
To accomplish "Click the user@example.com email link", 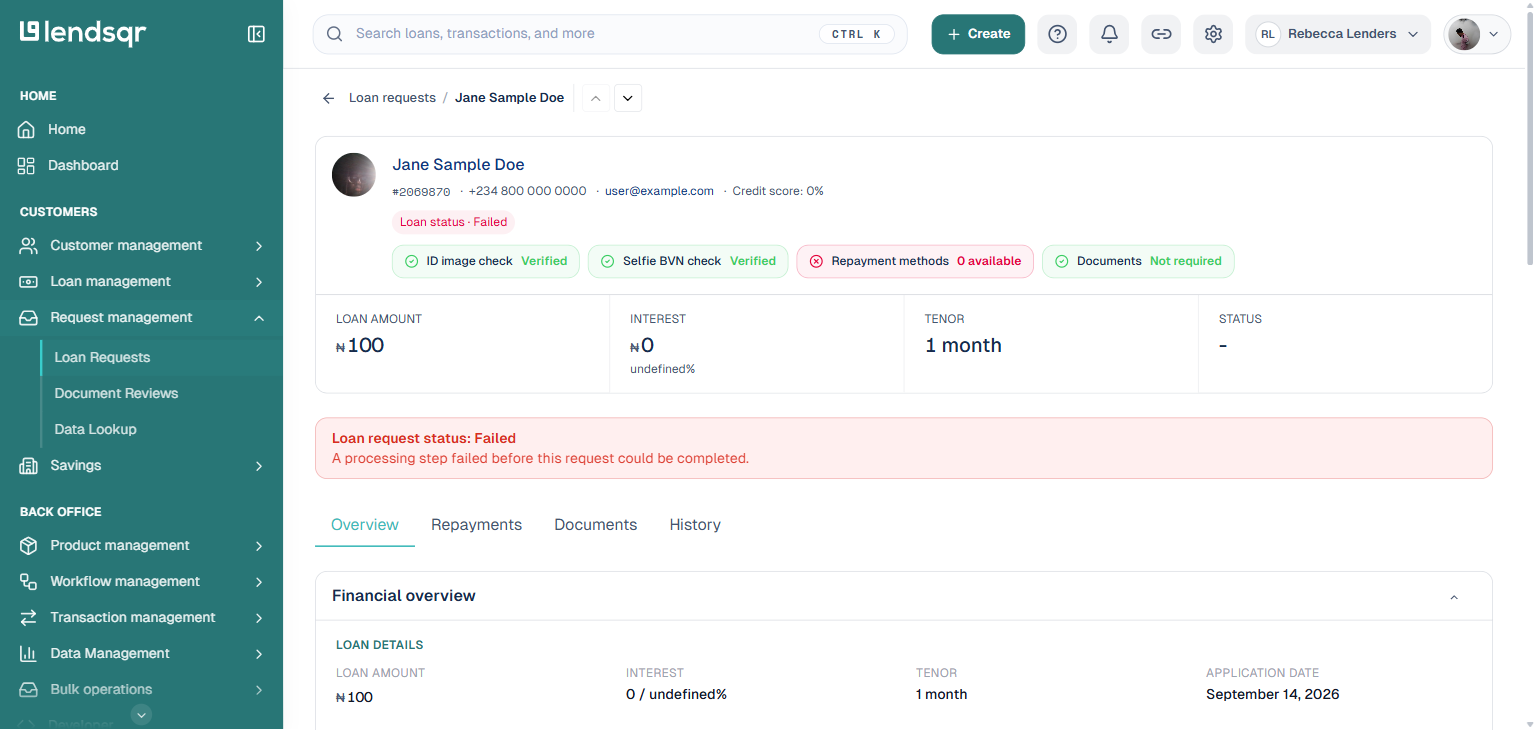I will pyautogui.click(x=659, y=191).
